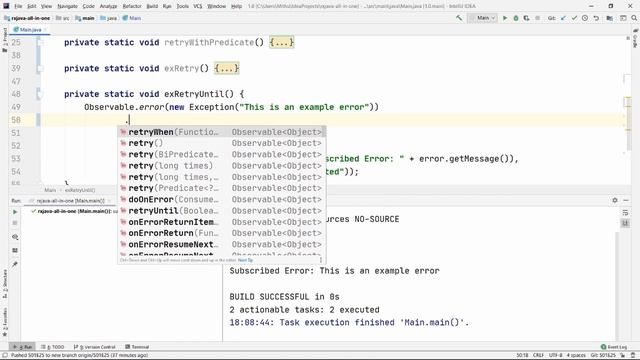Rerun using Run panel green play icon
This screenshot has height=360, width=640.
[15, 212]
